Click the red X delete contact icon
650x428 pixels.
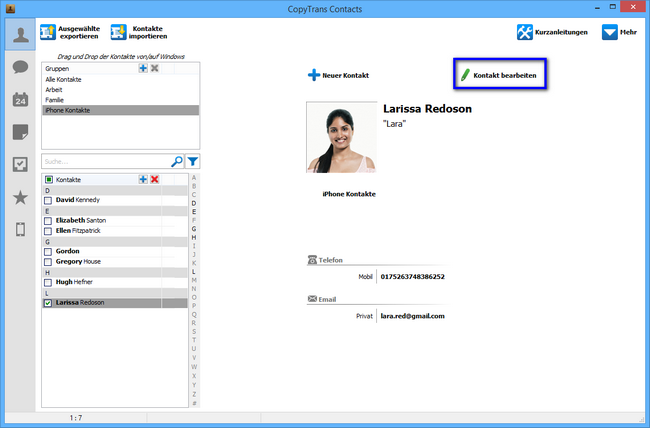155,178
